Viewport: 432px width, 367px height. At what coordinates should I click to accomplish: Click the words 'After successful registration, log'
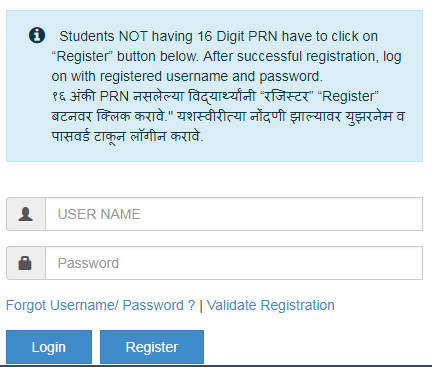coord(302,56)
